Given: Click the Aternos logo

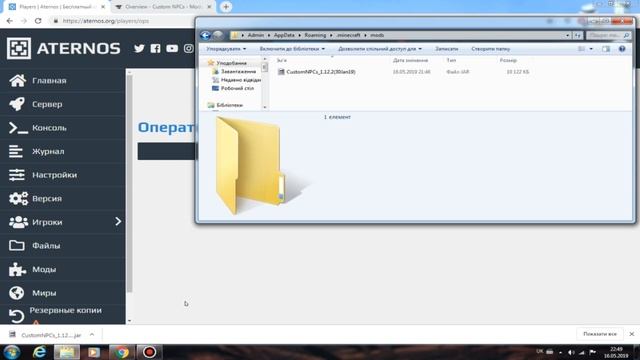Looking at the screenshot, I should click(x=63, y=48).
